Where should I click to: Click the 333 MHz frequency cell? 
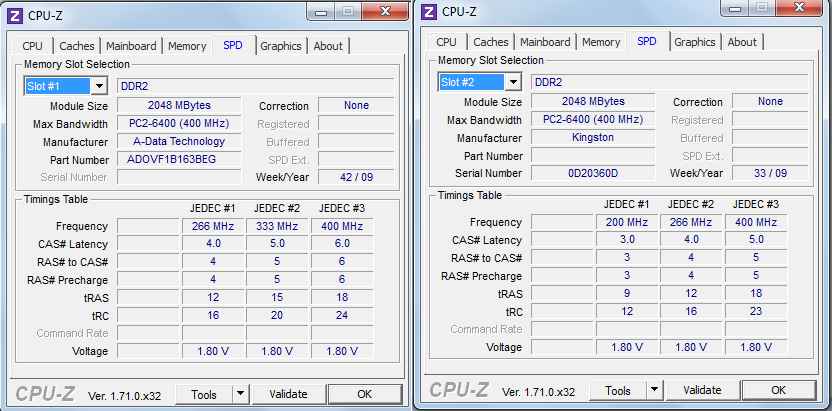point(278,226)
